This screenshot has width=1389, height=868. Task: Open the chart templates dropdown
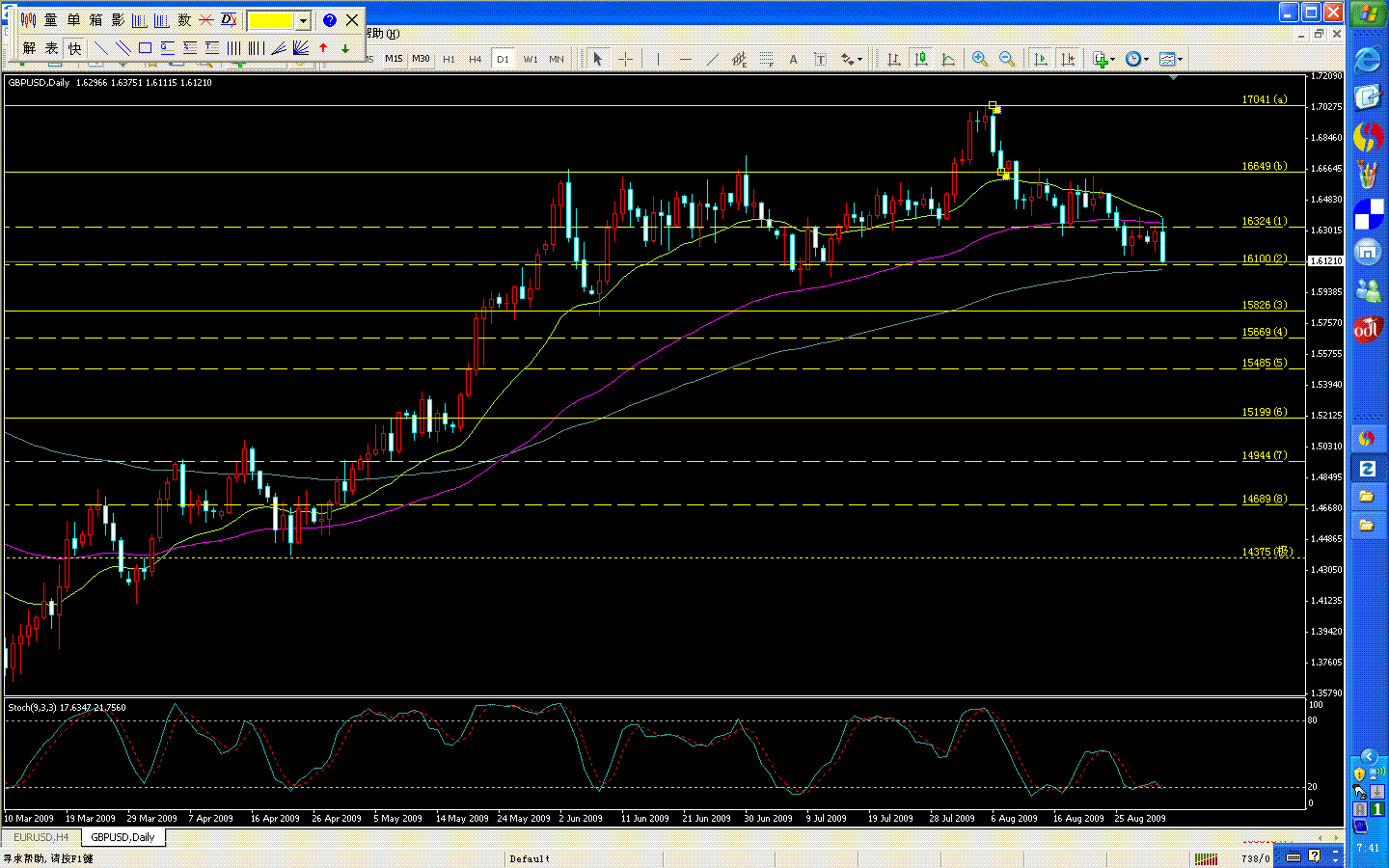pyautogui.click(x=1171, y=59)
